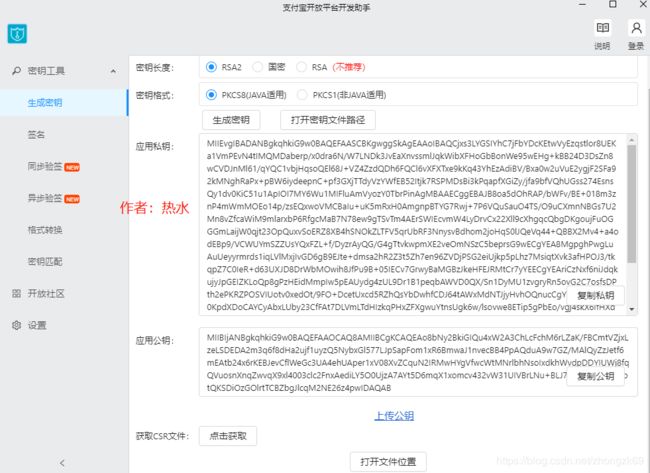650x473 pixels.
Task: Click the Alipay shield logo icon
Action: coord(17,34)
